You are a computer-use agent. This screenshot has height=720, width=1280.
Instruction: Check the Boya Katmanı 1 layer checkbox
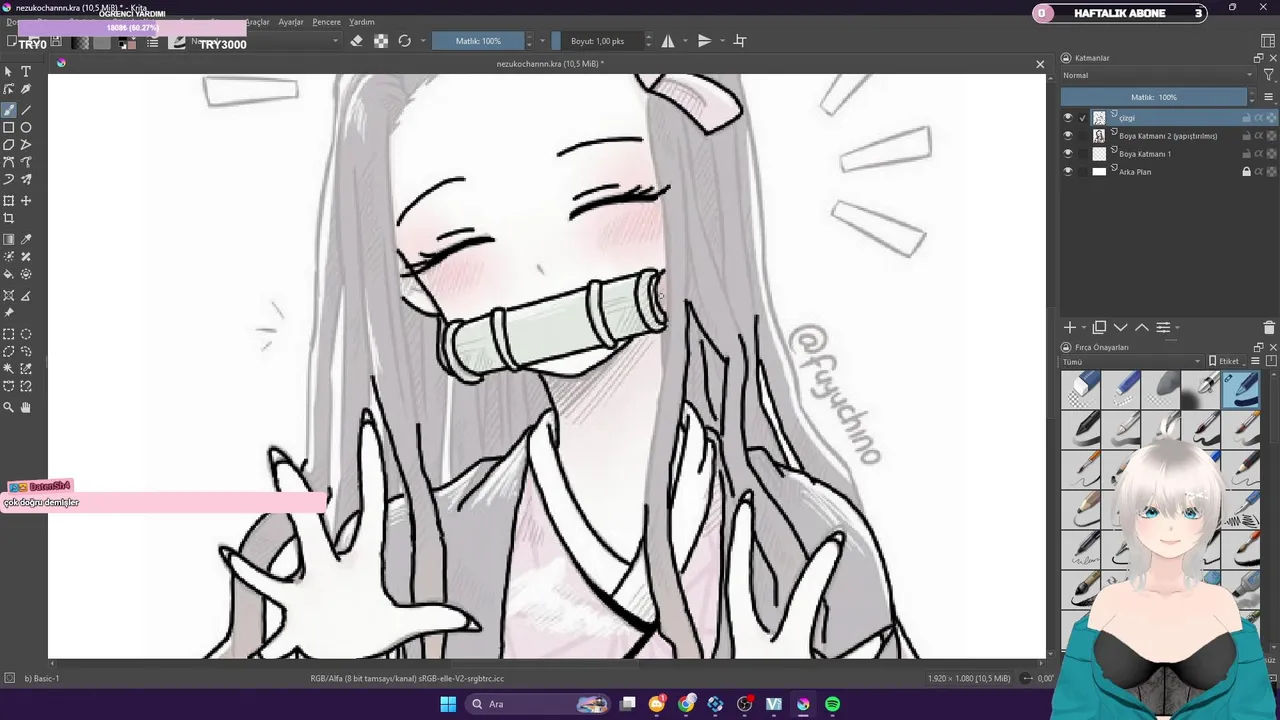pyautogui.click(x=1082, y=154)
